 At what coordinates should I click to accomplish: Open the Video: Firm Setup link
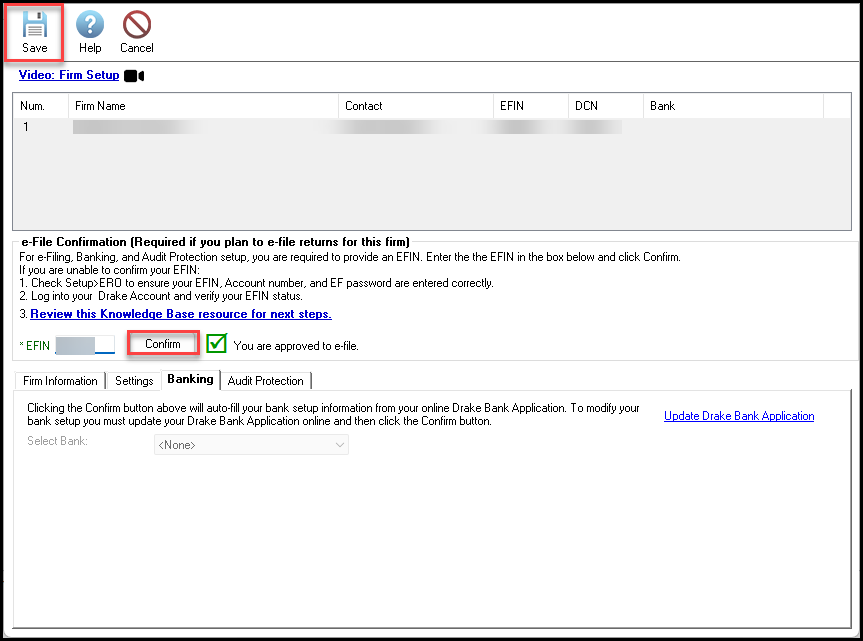[x=69, y=75]
